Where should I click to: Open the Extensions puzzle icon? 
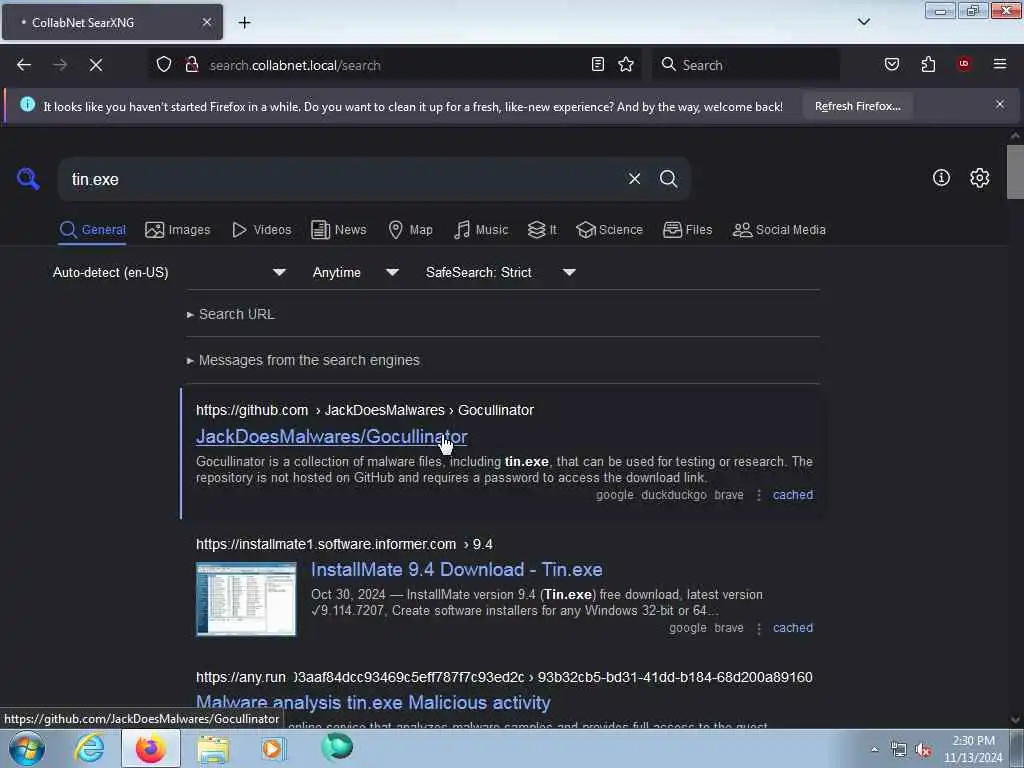click(928, 64)
